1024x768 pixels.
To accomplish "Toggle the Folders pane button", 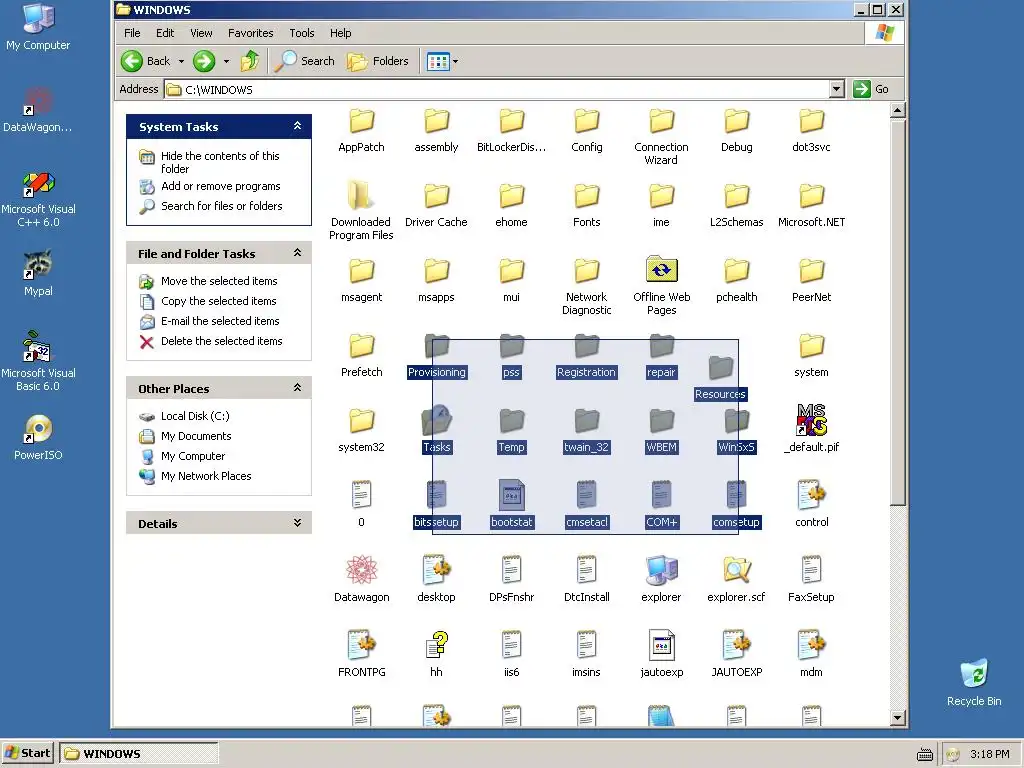I will 377,61.
